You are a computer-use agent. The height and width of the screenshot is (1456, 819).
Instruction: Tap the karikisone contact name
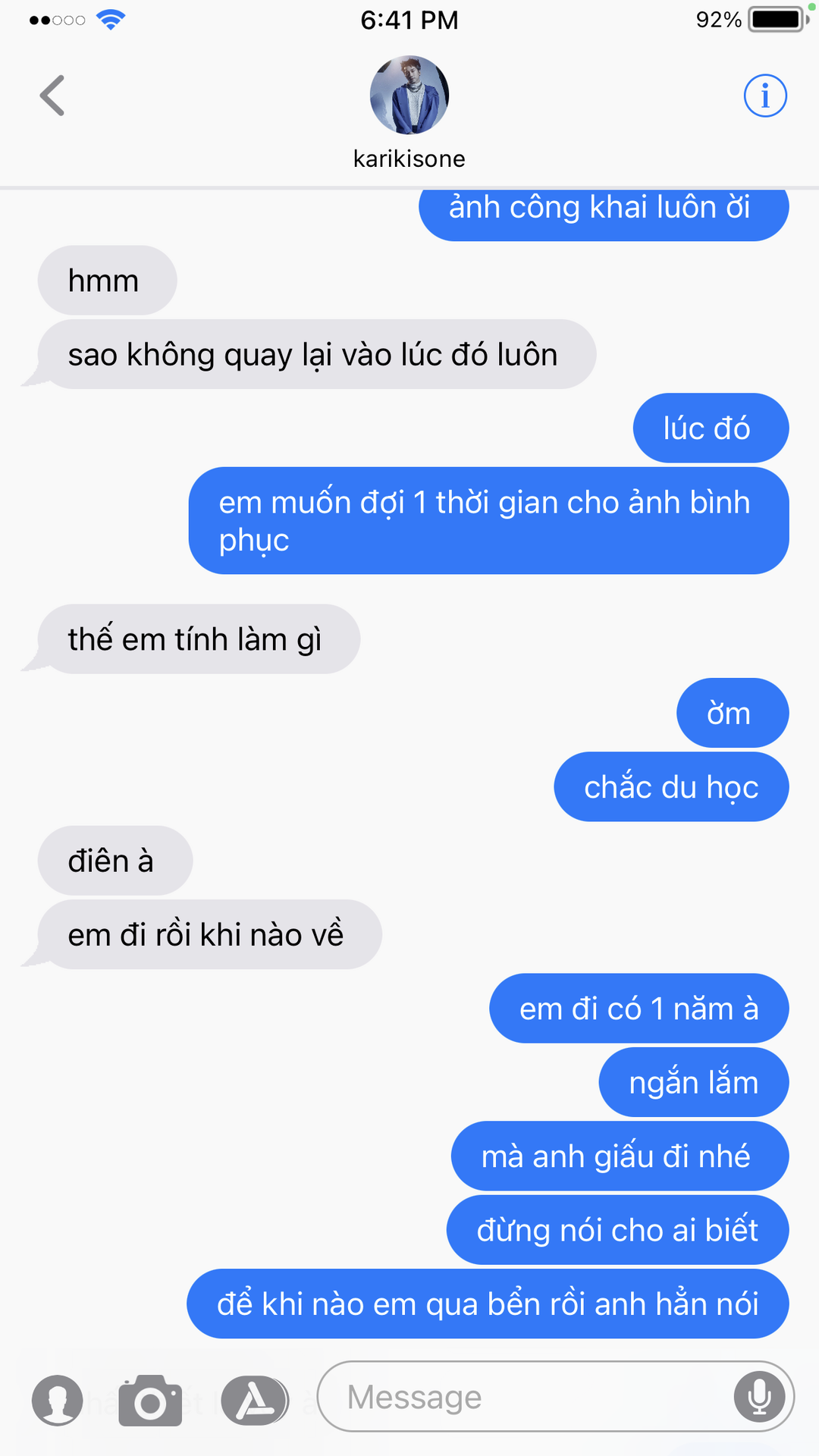(x=409, y=158)
